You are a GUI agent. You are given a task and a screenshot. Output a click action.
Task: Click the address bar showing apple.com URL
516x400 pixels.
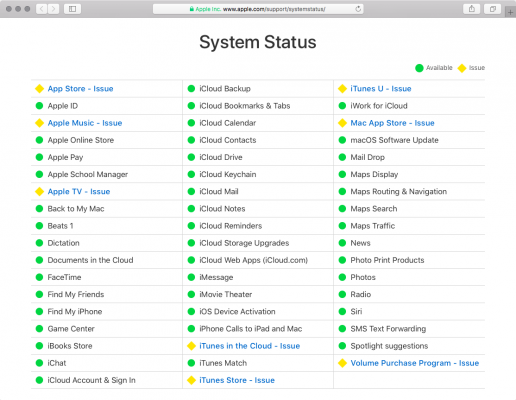(258, 9)
